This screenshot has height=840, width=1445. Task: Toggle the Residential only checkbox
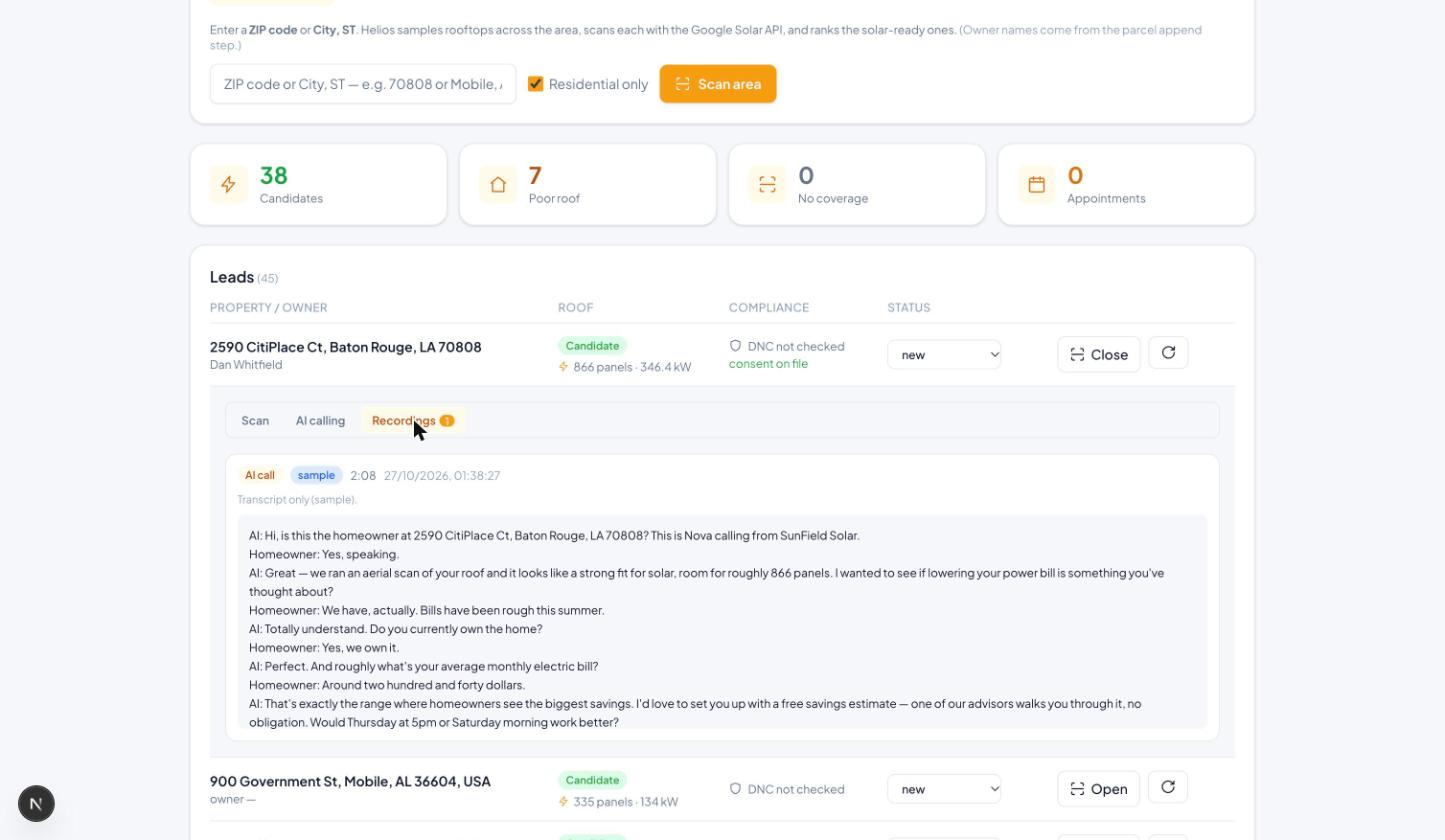pyautogui.click(x=535, y=84)
